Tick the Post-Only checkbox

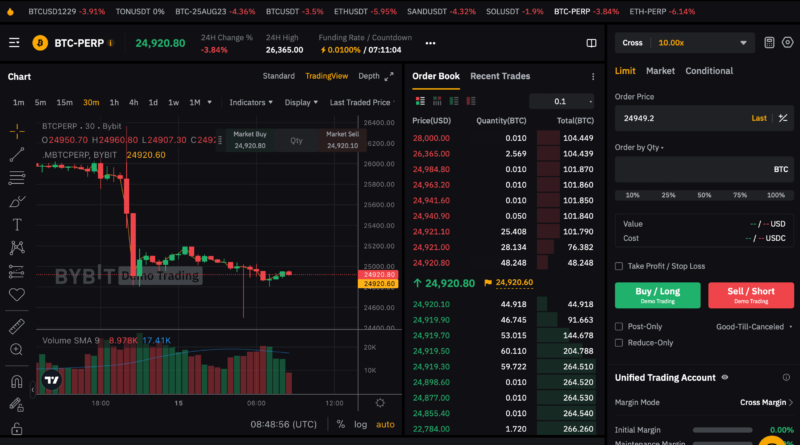click(x=620, y=327)
